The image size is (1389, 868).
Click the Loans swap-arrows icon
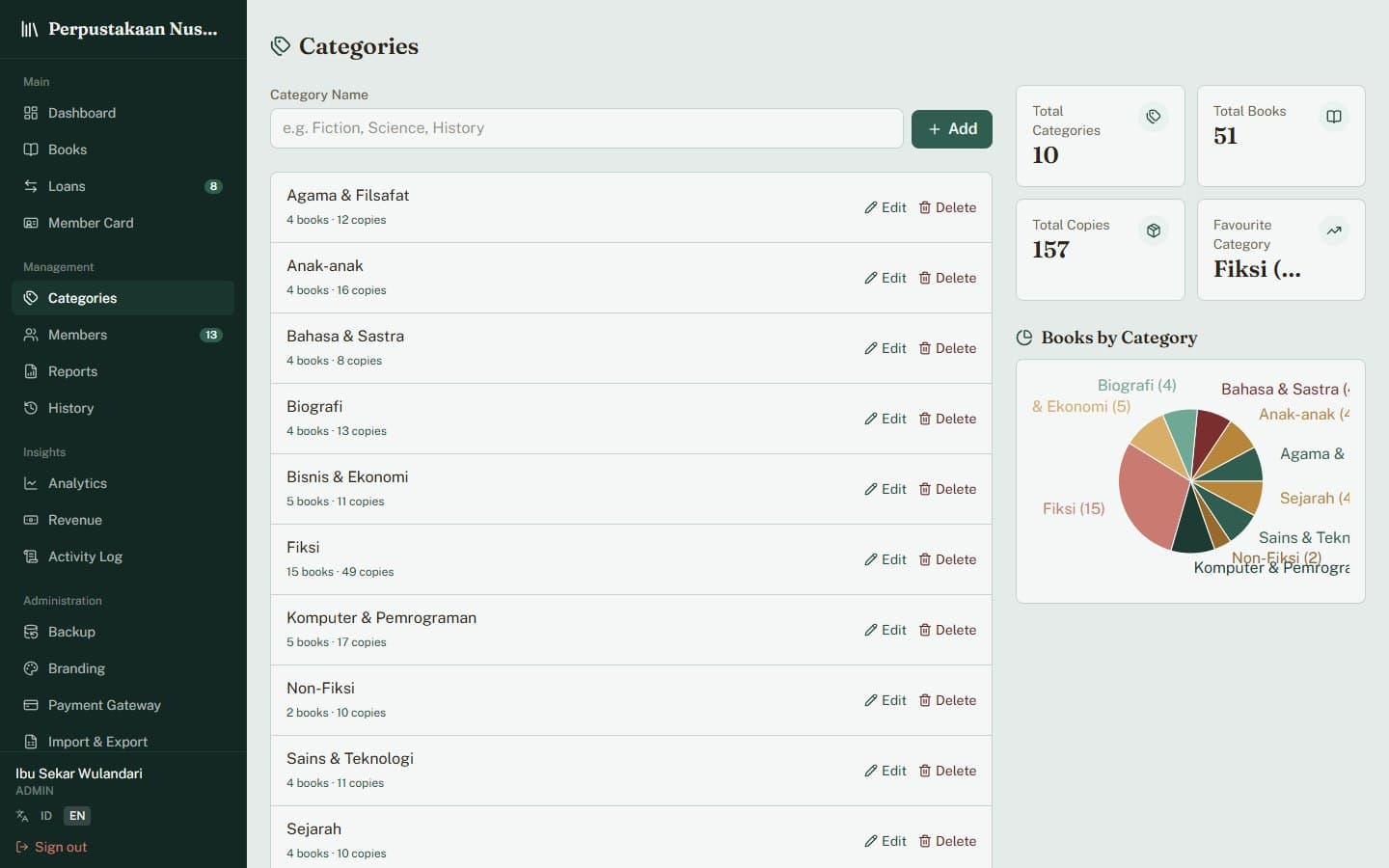(x=31, y=186)
